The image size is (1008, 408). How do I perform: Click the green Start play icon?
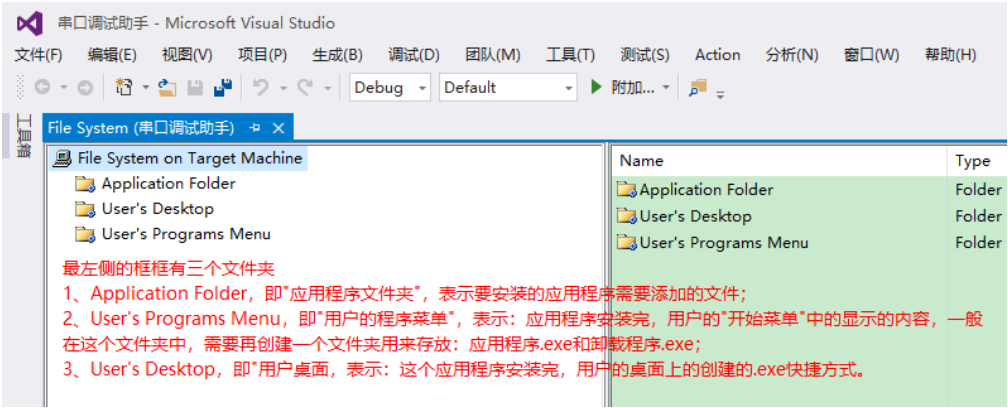point(596,87)
